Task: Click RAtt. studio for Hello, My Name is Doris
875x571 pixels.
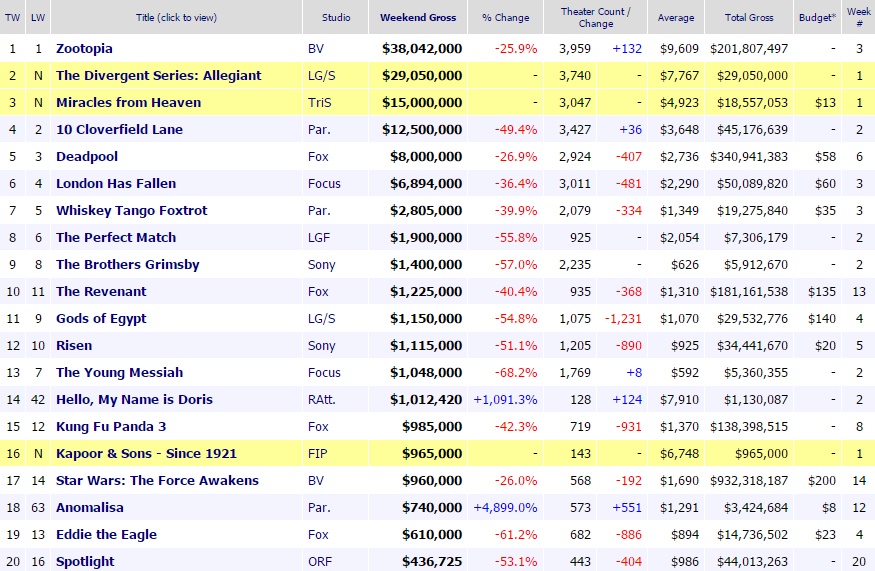Action: 322,400
